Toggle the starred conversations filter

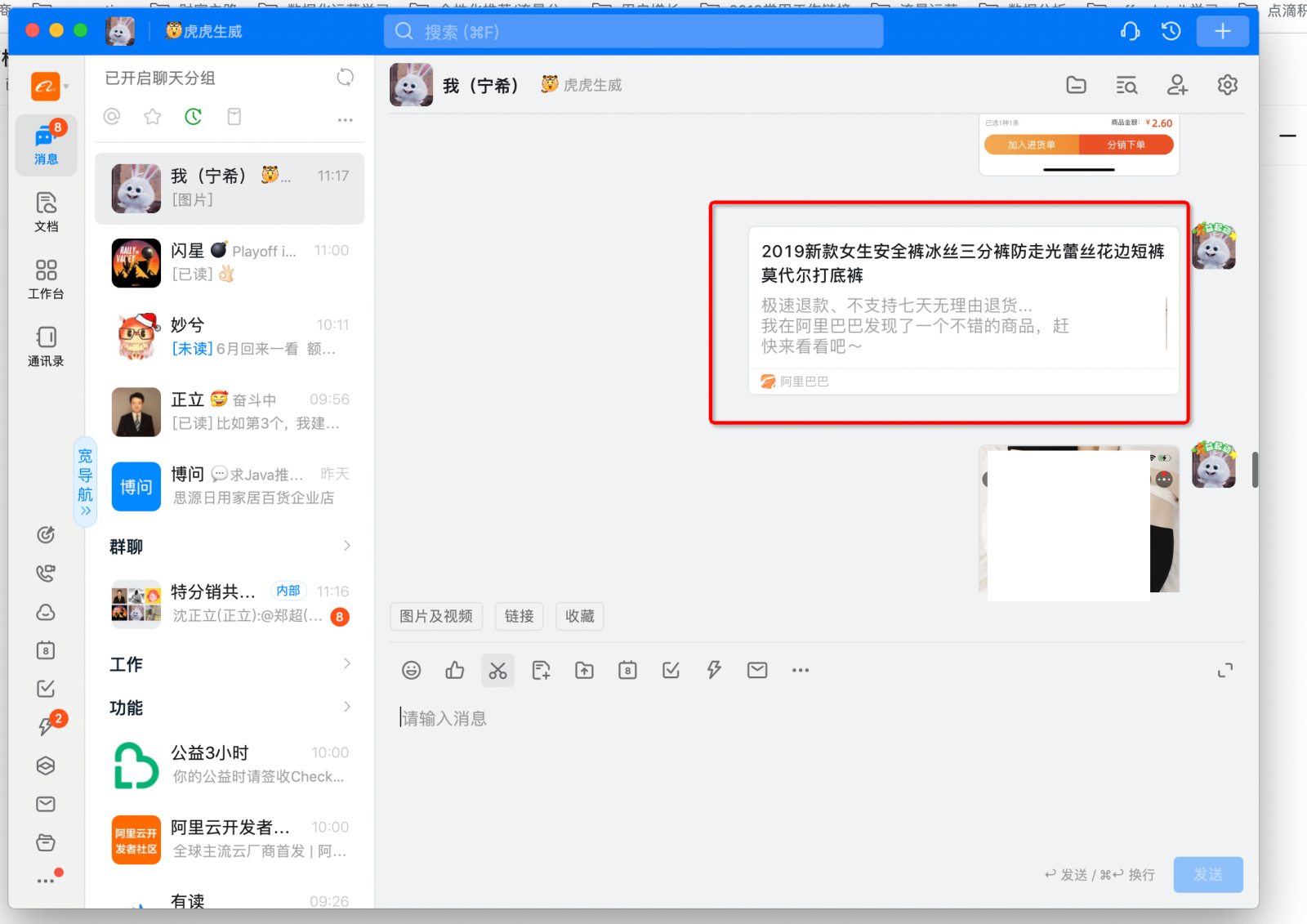point(152,116)
